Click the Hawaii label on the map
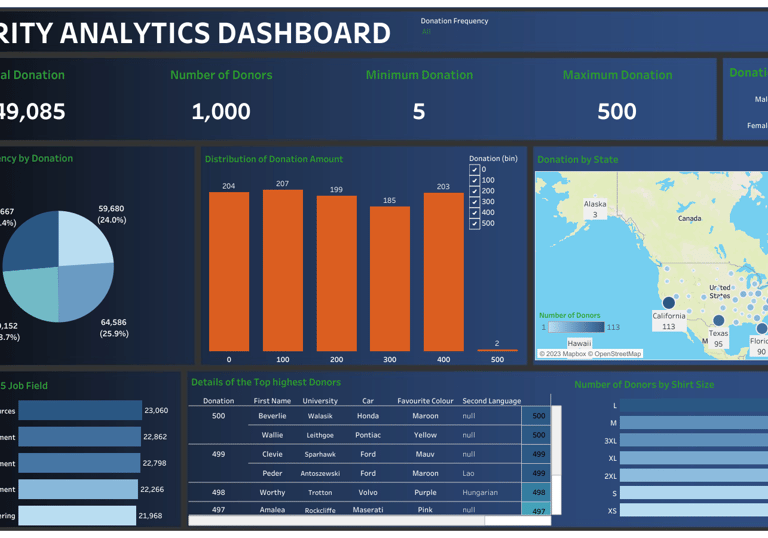 [x=579, y=343]
